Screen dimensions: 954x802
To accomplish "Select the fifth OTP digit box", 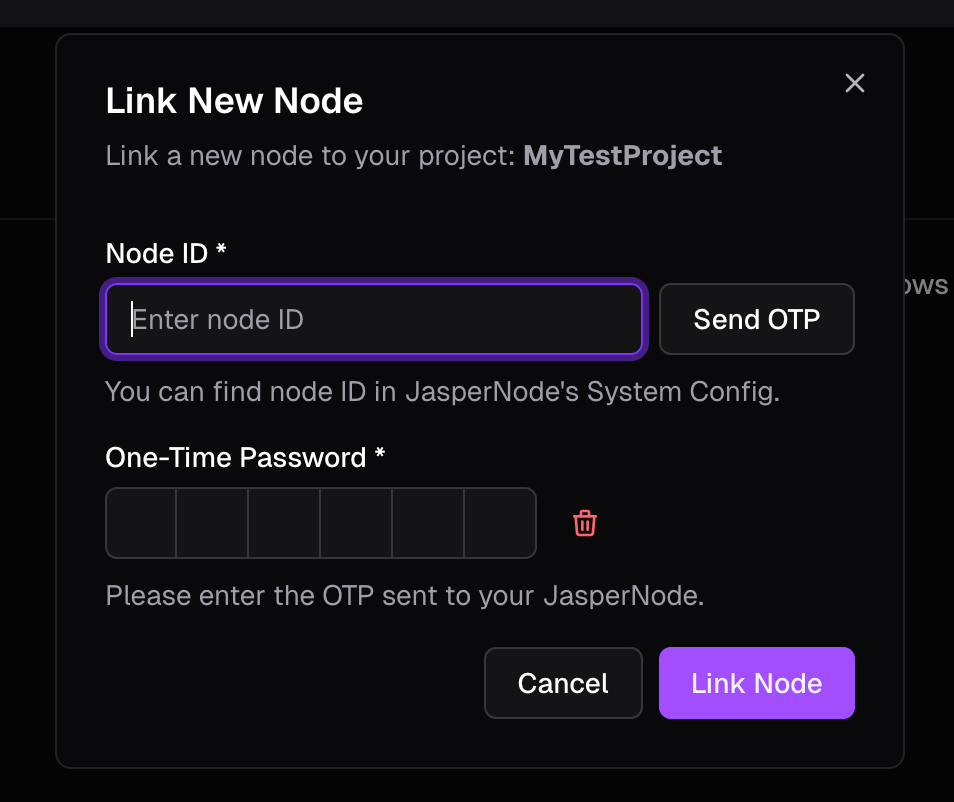I will pyautogui.click(x=429, y=523).
